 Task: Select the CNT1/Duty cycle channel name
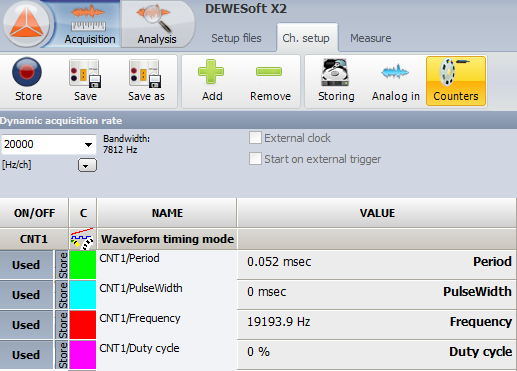pyautogui.click(x=139, y=348)
